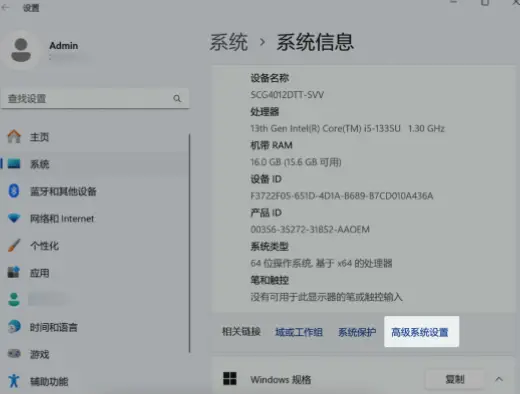Open 网络和 Internet settings
Viewport: 520px width, 395px height.
pyautogui.click(x=95, y=218)
